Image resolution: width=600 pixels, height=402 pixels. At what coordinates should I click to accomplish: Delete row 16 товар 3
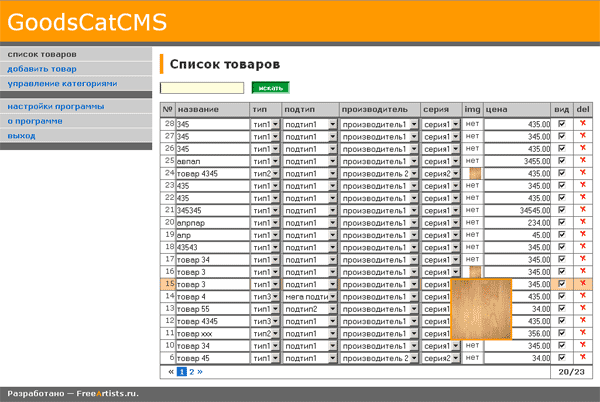583,271
